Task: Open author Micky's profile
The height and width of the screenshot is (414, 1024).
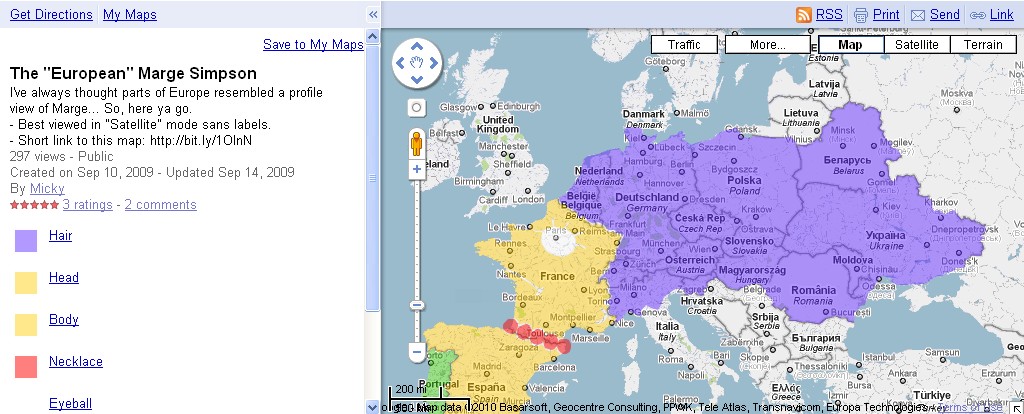Action: click(47, 189)
